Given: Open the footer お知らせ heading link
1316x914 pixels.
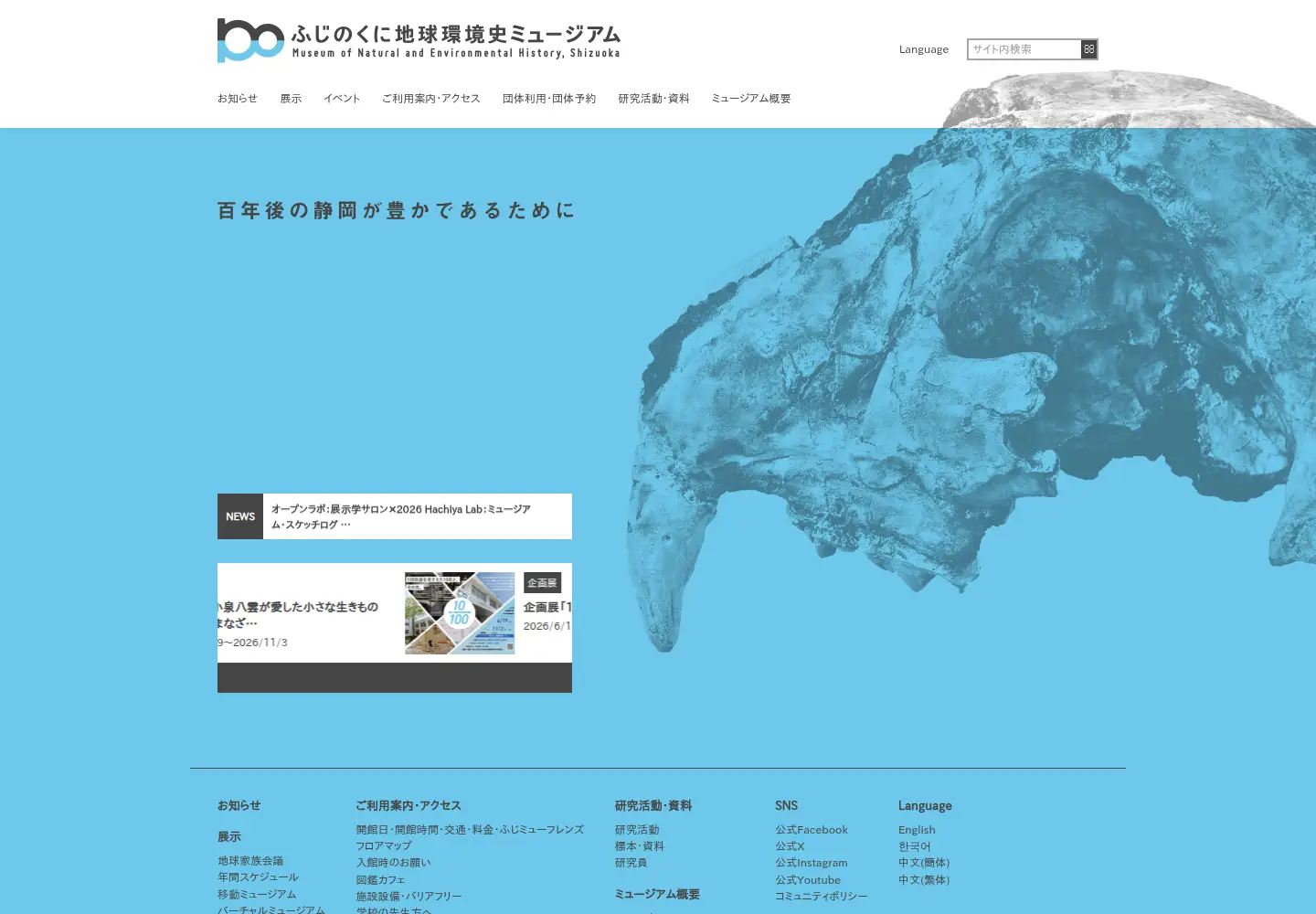Looking at the screenshot, I should point(239,805).
